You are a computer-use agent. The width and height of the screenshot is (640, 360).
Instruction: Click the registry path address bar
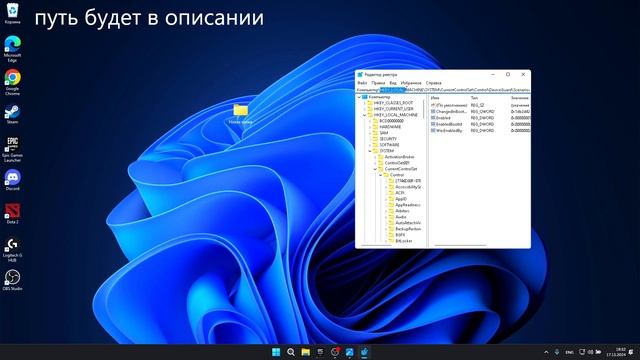click(x=443, y=90)
